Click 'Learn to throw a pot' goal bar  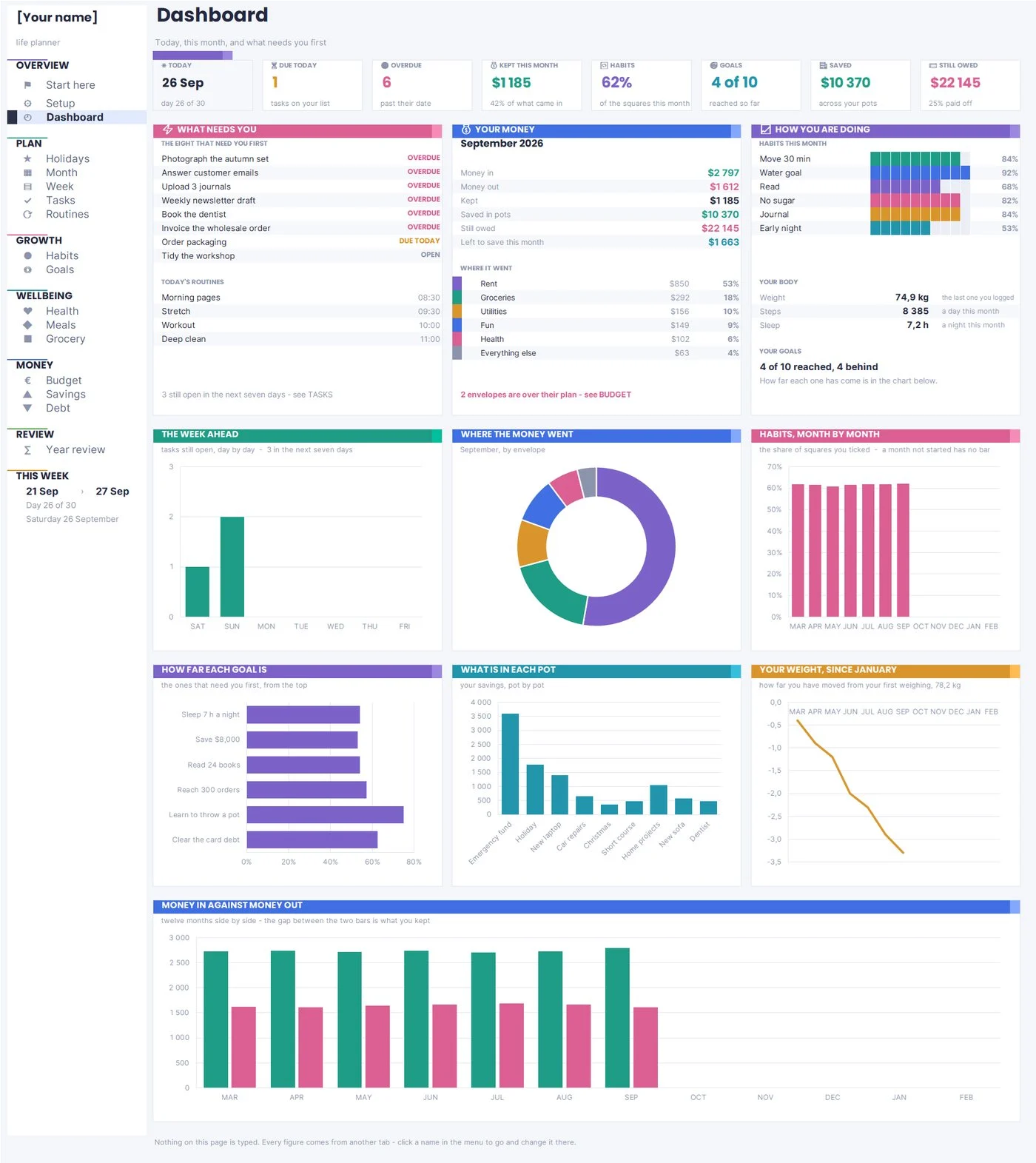[x=325, y=815]
